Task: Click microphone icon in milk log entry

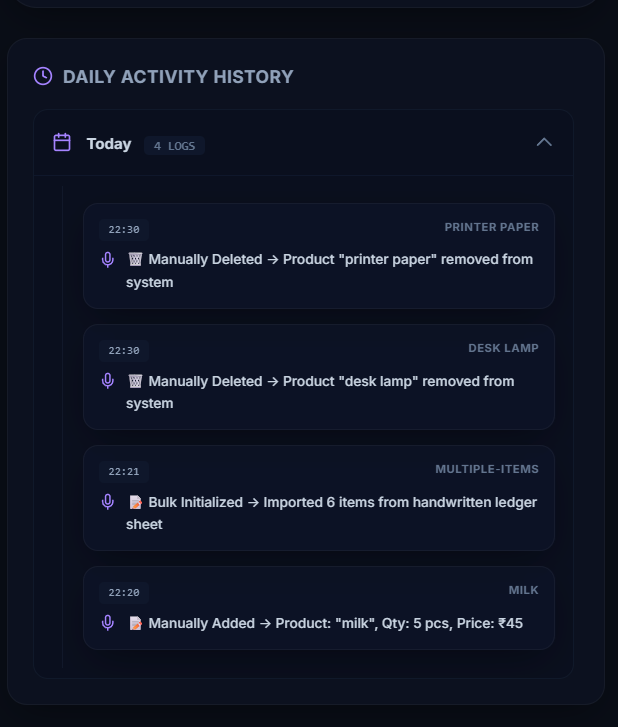Action: click(x=108, y=623)
